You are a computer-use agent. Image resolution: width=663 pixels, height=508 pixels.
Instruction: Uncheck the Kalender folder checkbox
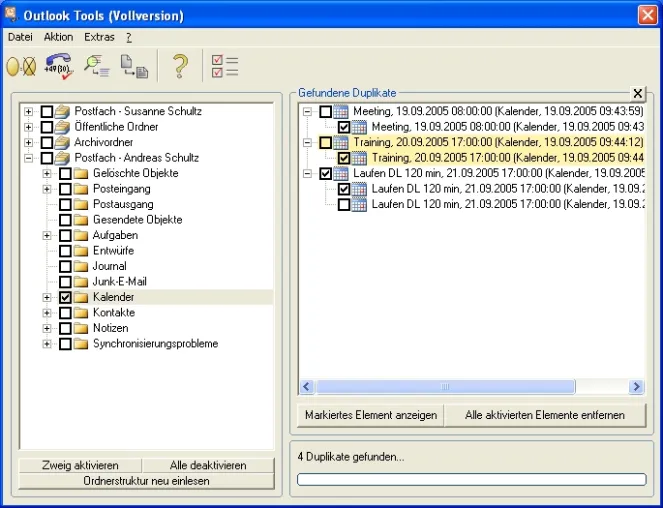coord(65,297)
